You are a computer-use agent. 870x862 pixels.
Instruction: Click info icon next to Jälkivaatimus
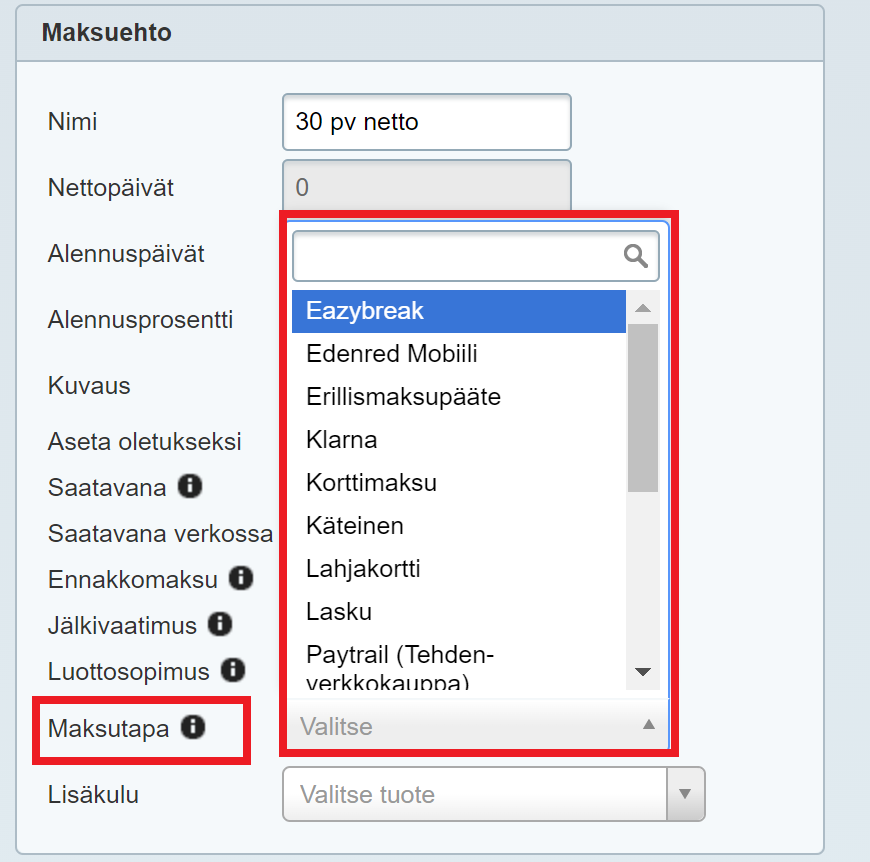pyautogui.click(x=220, y=624)
